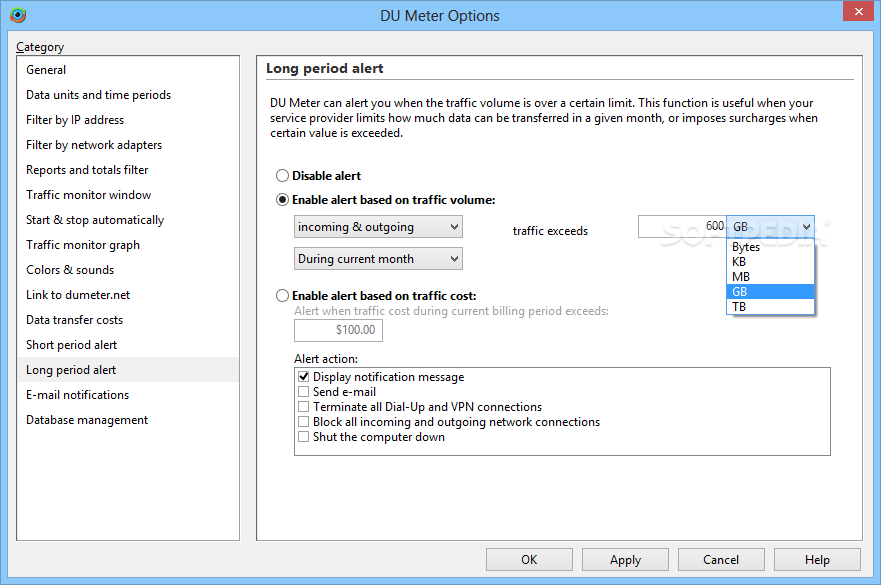Open Traffic monitor window category
The image size is (881, 585).
pyautogui.click(x=128, y=195)
